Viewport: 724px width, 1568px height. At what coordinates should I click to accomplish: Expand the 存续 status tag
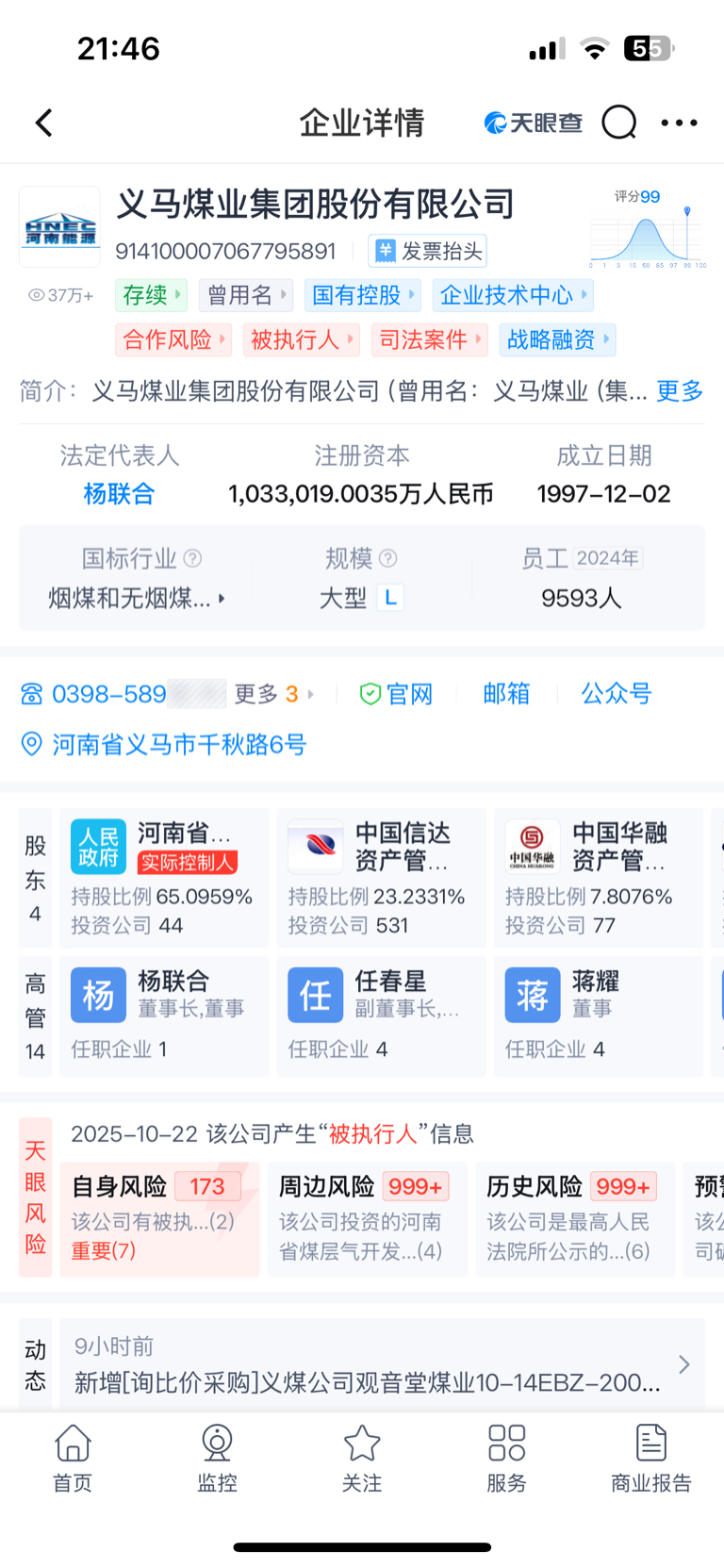pos(151,295)
